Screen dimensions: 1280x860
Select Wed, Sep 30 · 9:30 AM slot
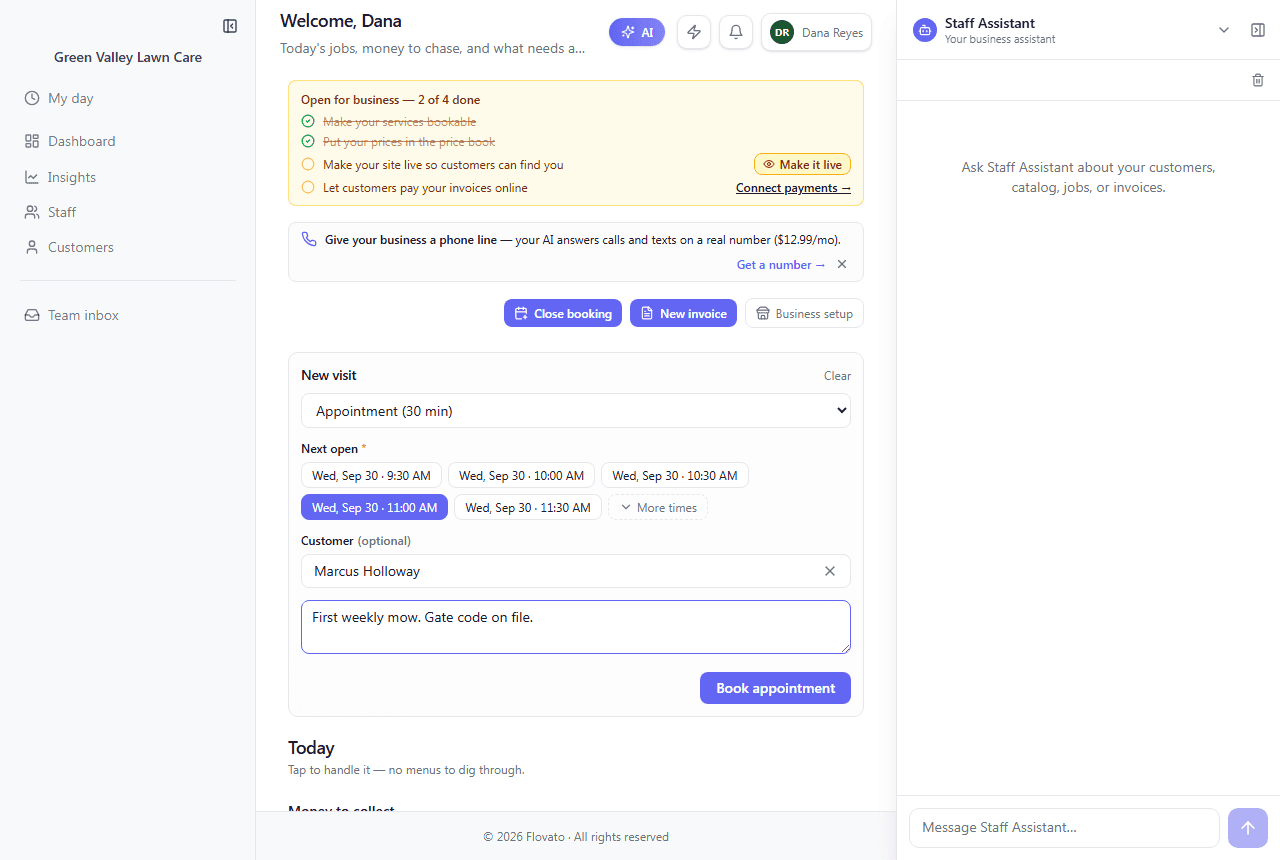click(371, 476)
